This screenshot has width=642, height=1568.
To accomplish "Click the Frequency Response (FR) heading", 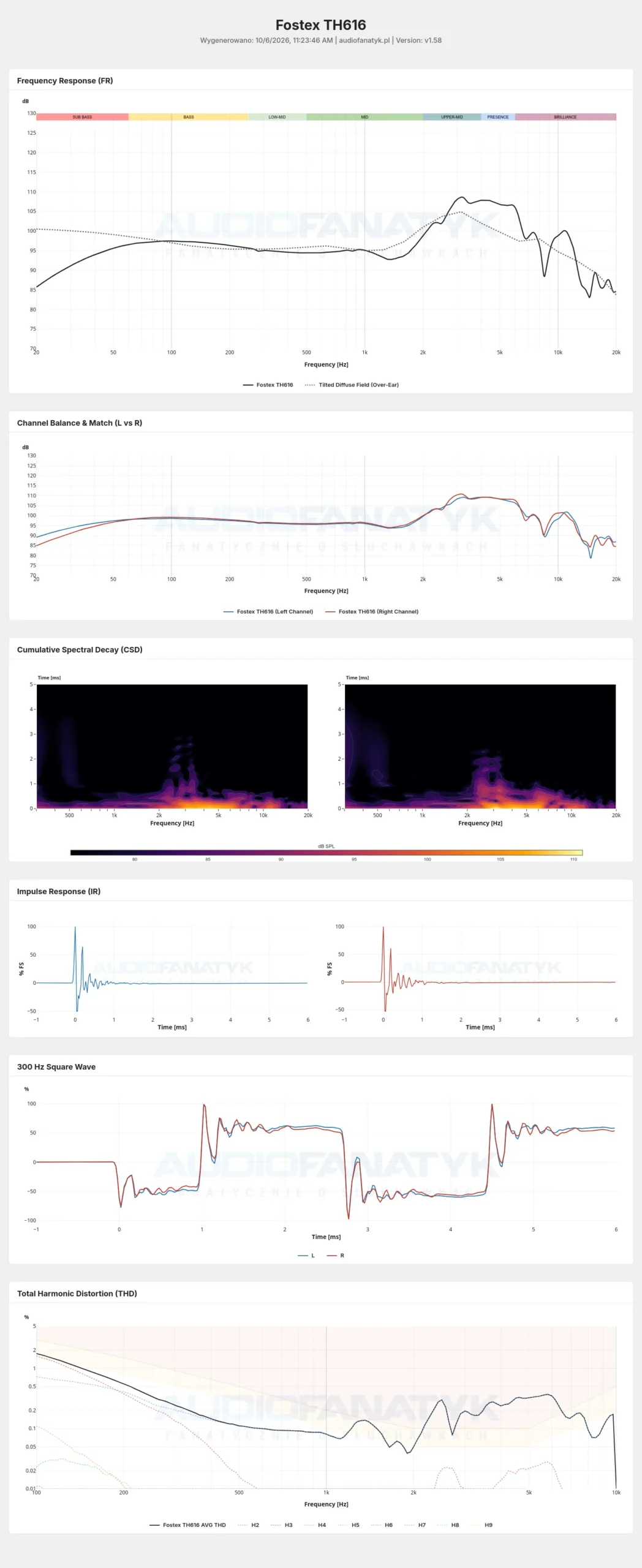I will 65,80.
